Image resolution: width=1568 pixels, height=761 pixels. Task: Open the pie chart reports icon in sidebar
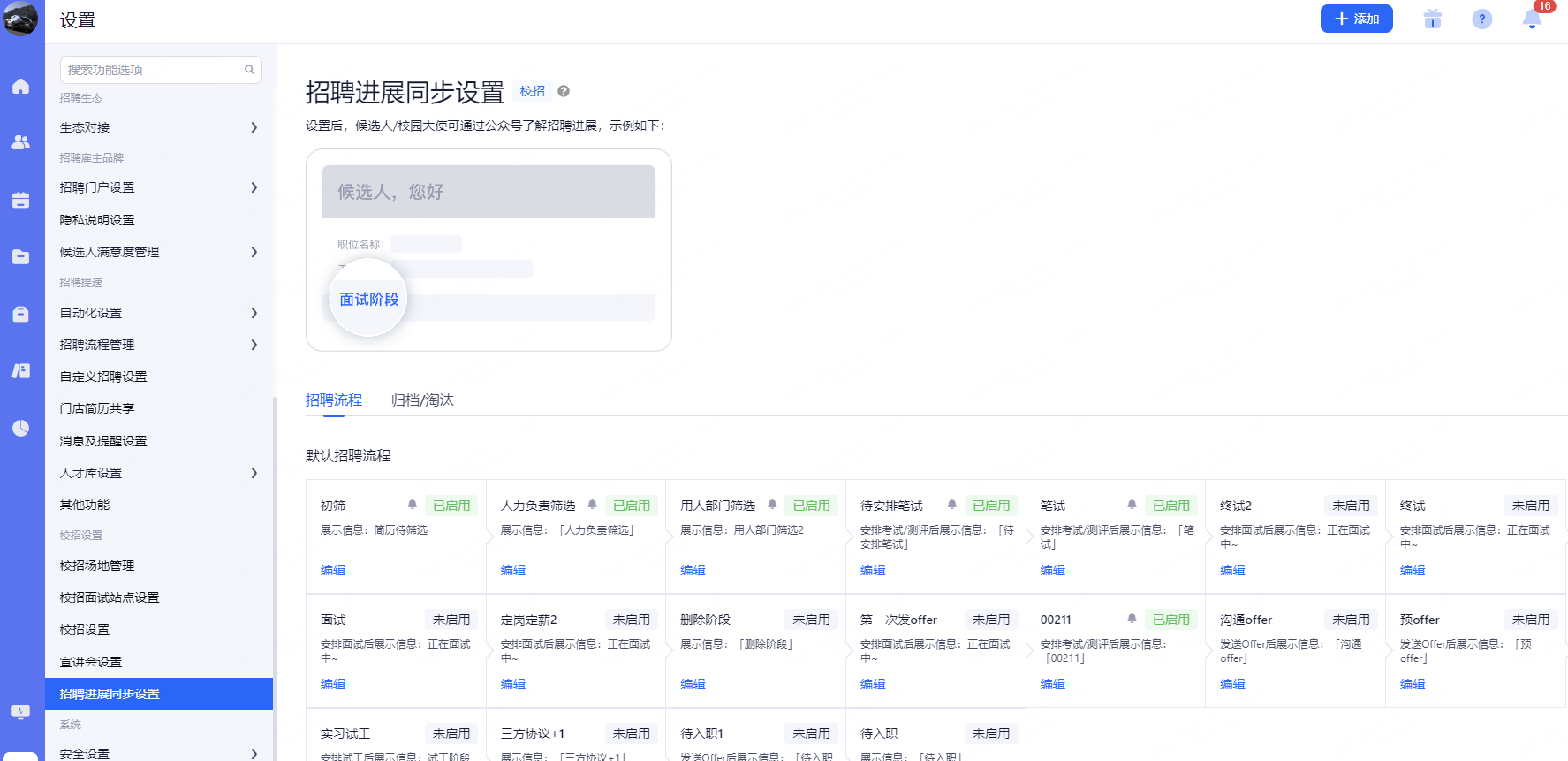[x=21, y=428]
